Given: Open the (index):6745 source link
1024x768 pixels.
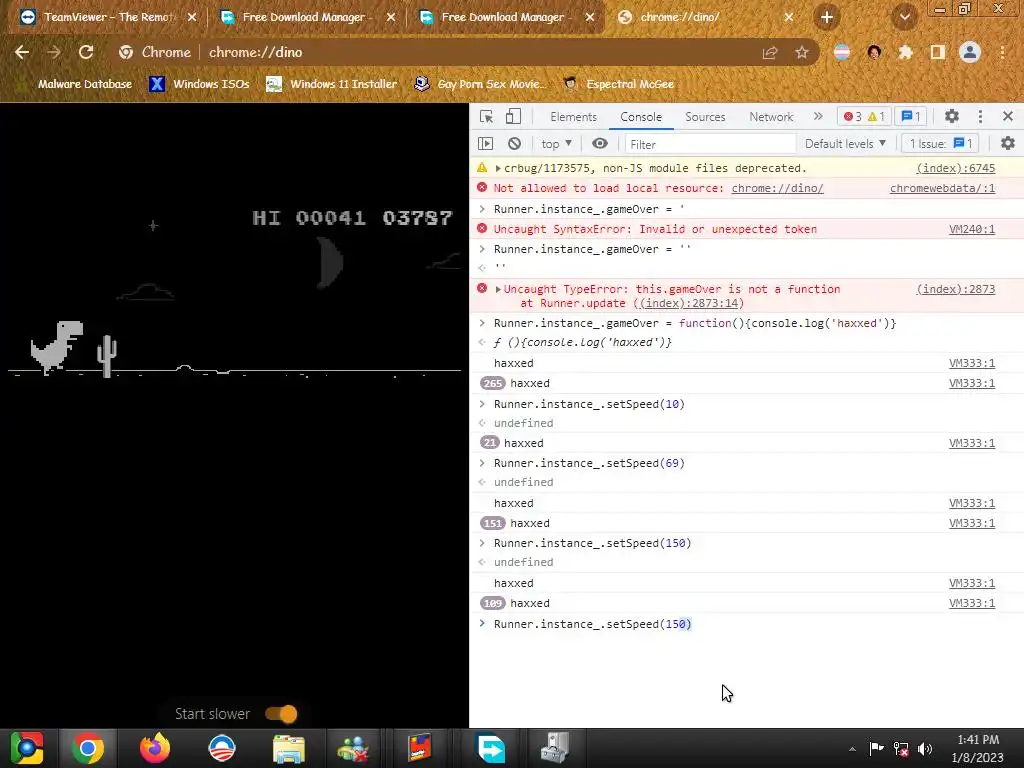Looking at the screenshot, I should pyautogui.click(x=955, y=168).
